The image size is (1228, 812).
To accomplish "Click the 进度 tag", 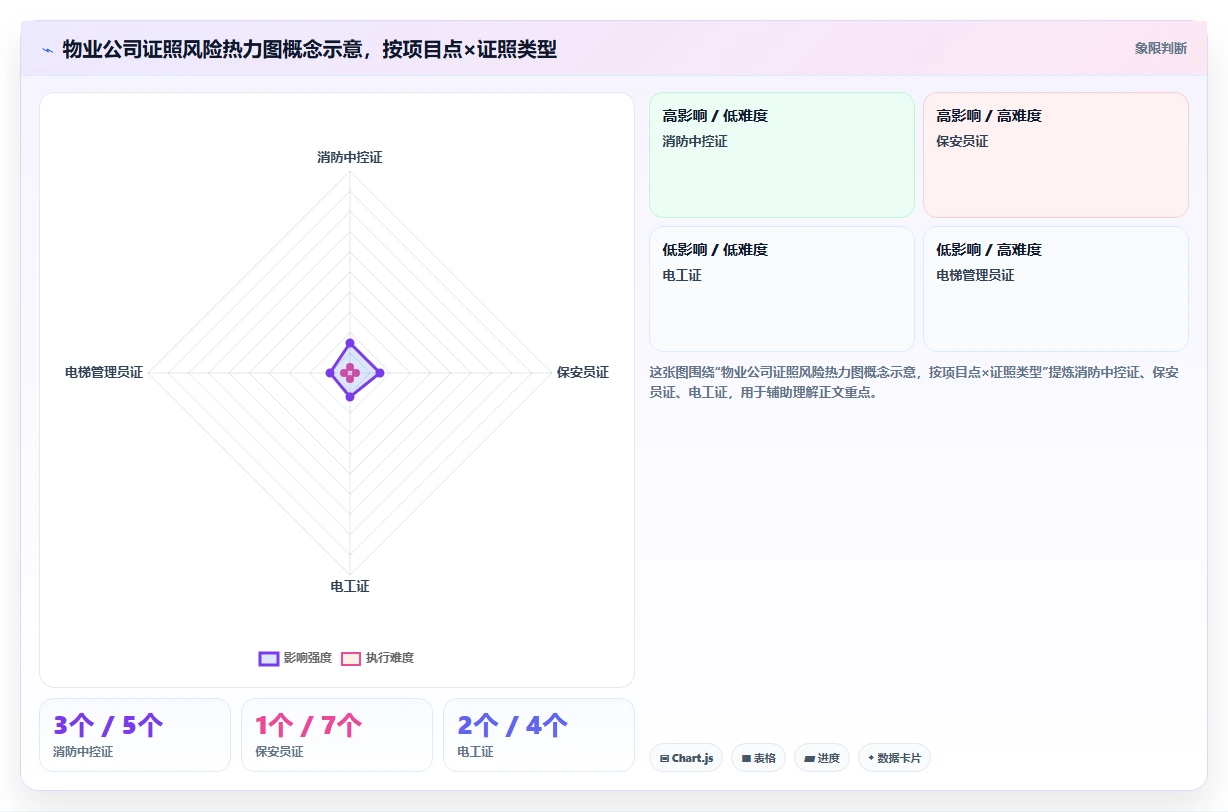I will (822, 758).
